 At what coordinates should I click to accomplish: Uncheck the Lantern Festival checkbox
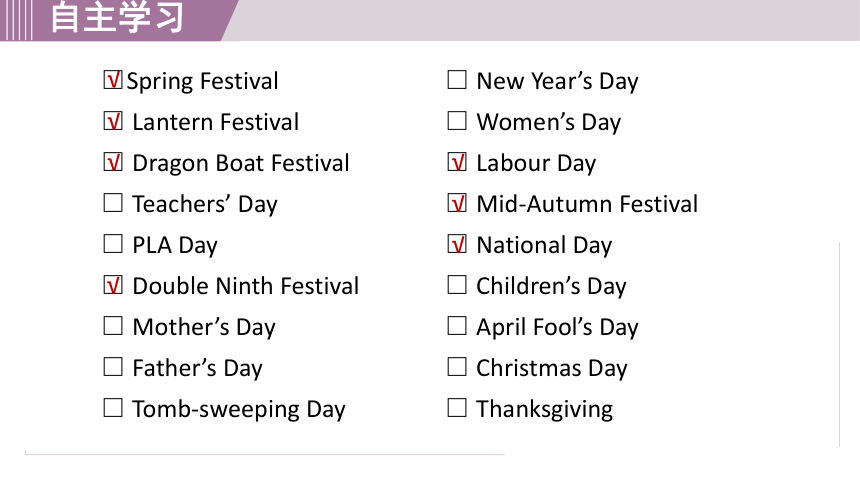113,121
